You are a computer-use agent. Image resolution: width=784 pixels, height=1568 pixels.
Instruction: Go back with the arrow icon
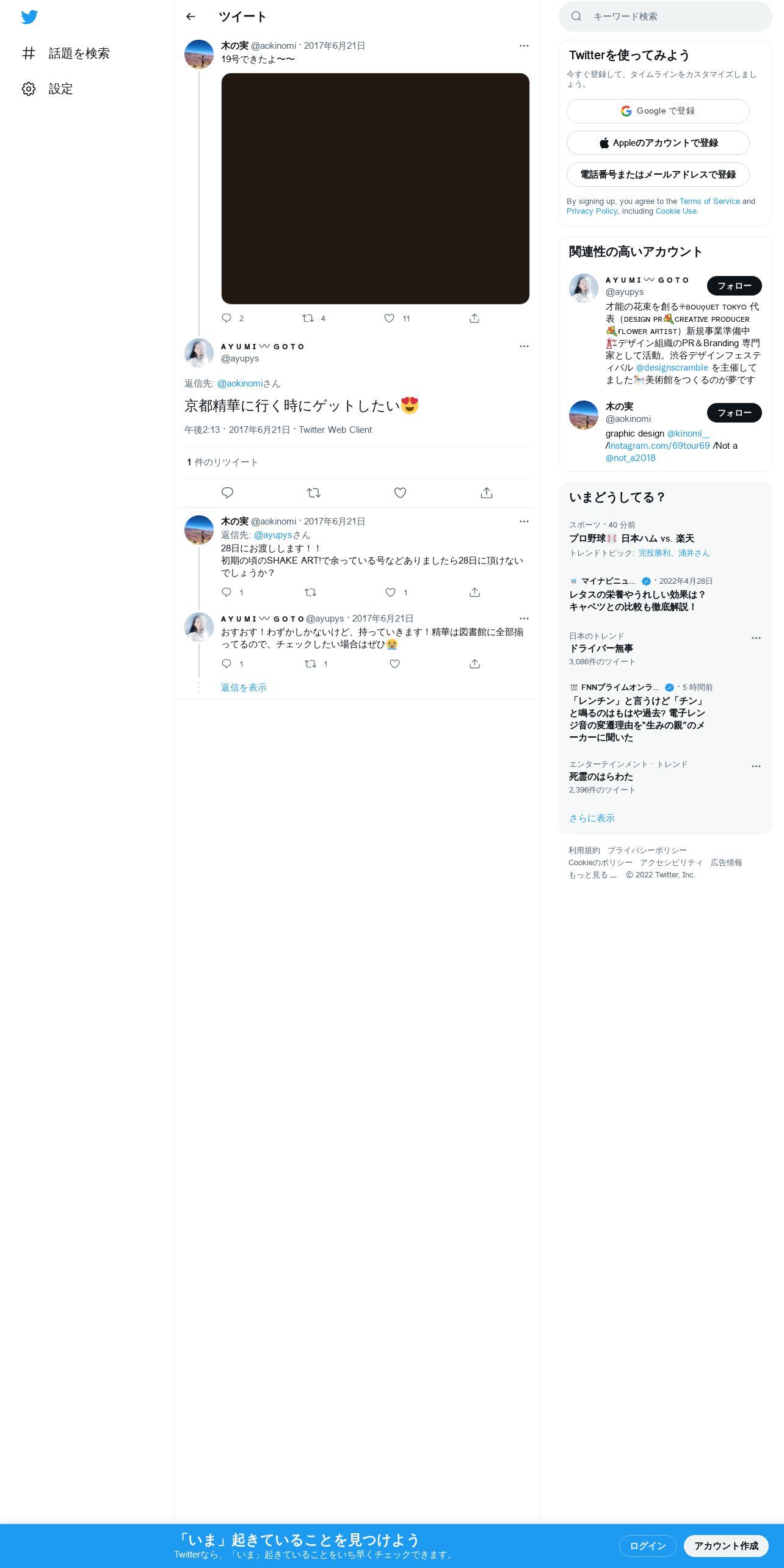[191, 16]
